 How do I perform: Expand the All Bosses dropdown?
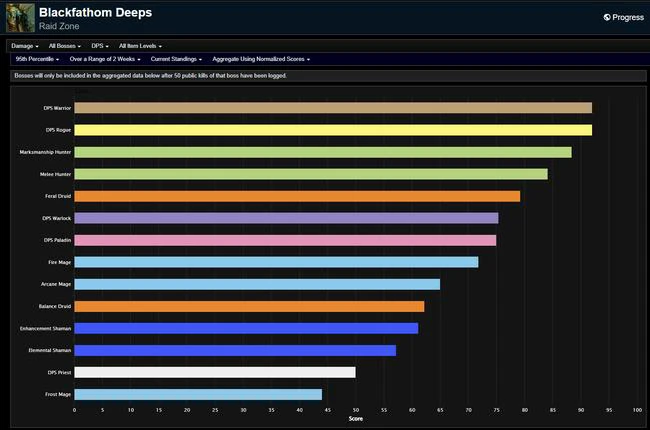click(x=65, y=46)
